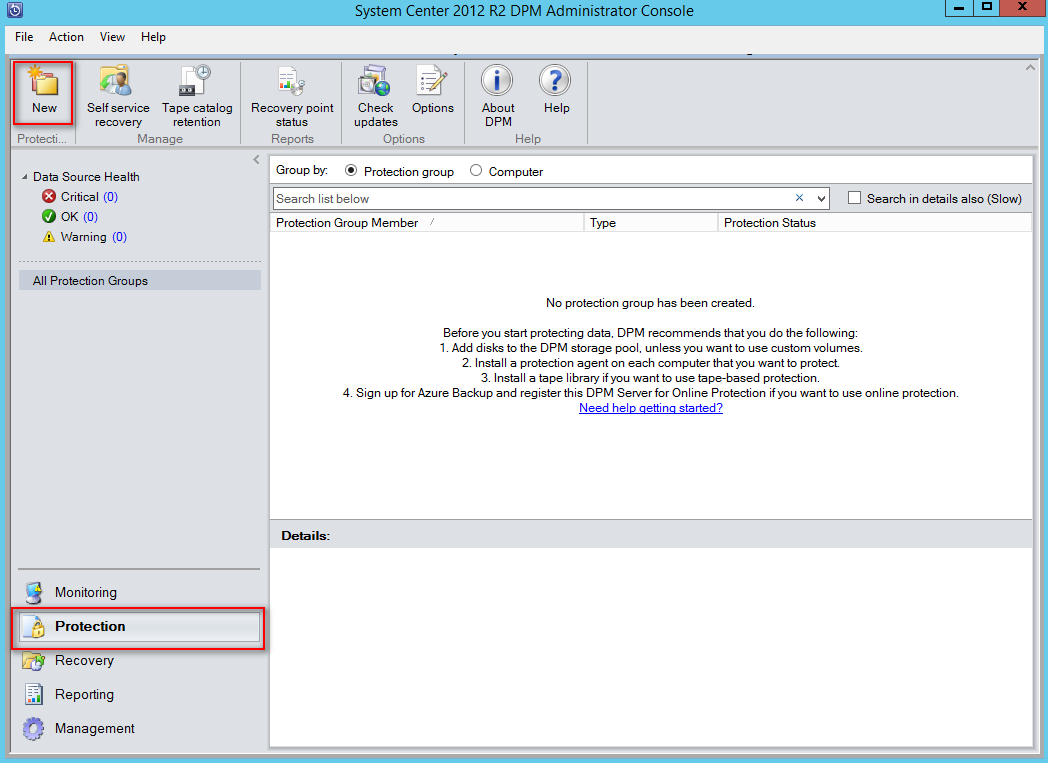The image size is (1048, 763).
Task: Open About DPM
Action: 498,96
